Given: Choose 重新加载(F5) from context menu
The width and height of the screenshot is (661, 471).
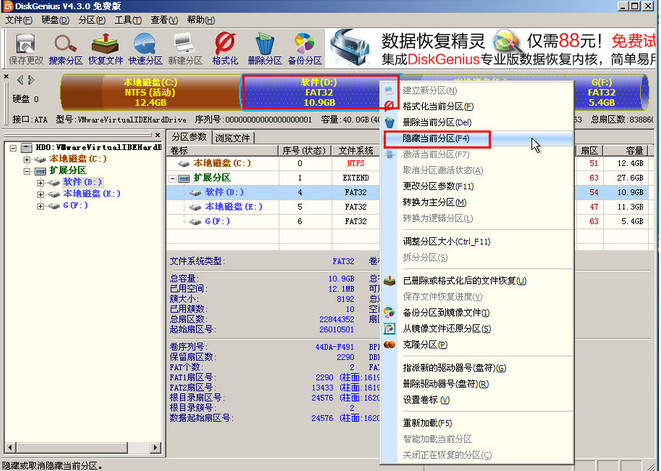Looking at the screenshot, I should pos(476,423).
